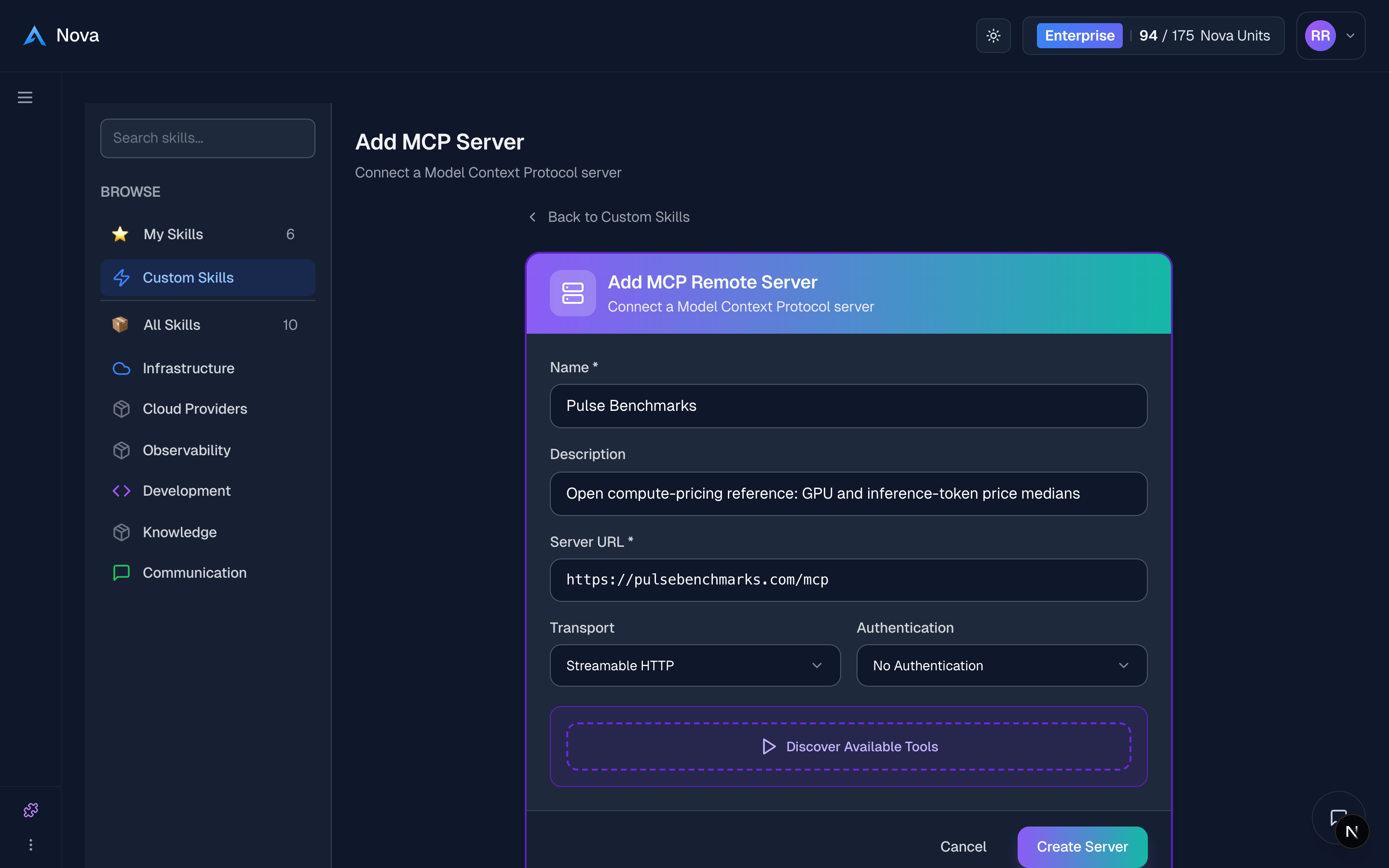Screen dimensions: 1389x868
Task: Click the BROWSE section heading
Action: click(130, 192)
